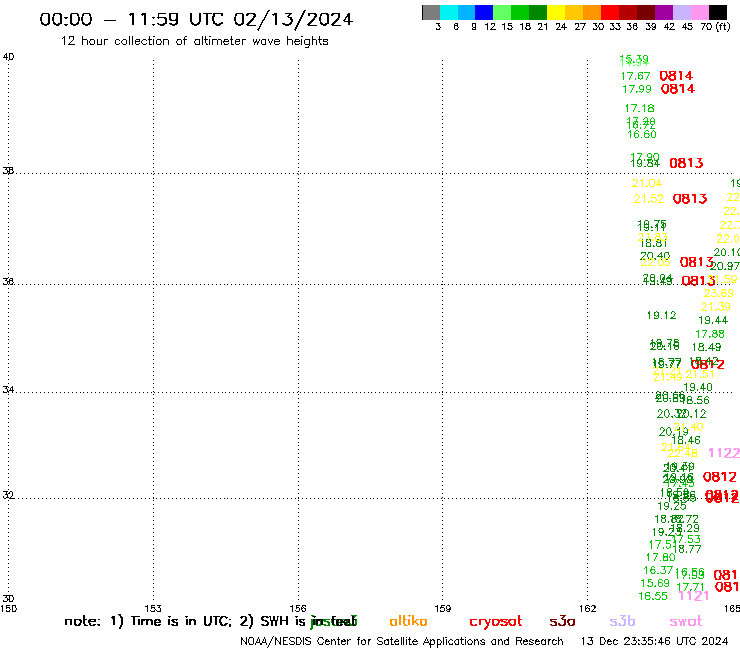Click the yellow wave height value '23.69'
This screenshot has width=740, height=650.
click(719, 294)
